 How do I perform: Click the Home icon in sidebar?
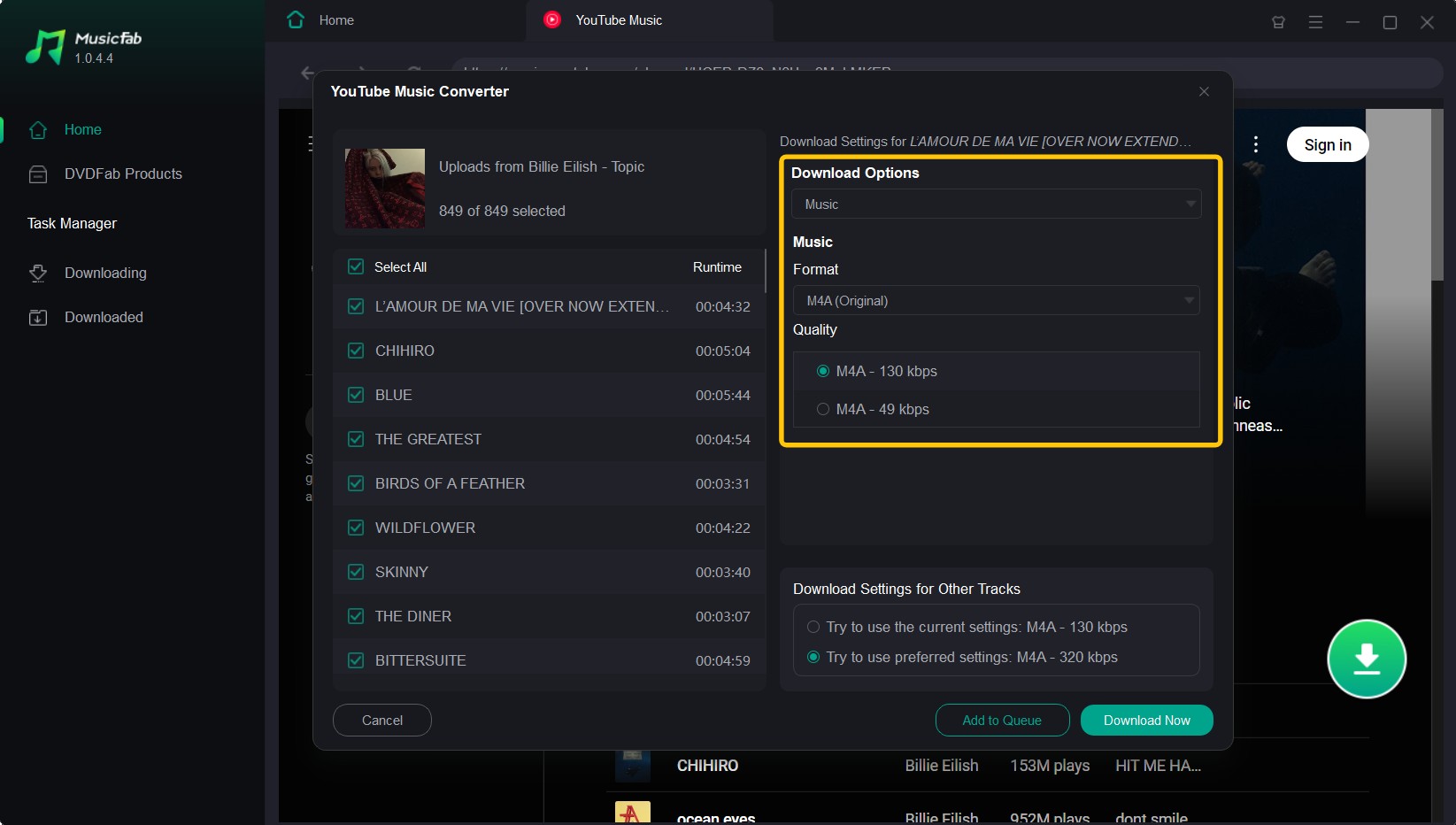point(38,130)
